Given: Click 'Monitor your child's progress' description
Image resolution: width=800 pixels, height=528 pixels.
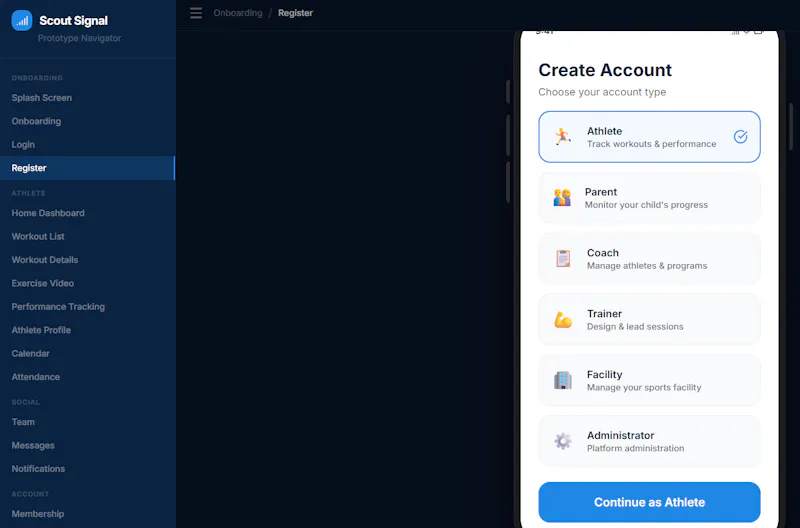Looking at the screenshot, I should 646,205.
